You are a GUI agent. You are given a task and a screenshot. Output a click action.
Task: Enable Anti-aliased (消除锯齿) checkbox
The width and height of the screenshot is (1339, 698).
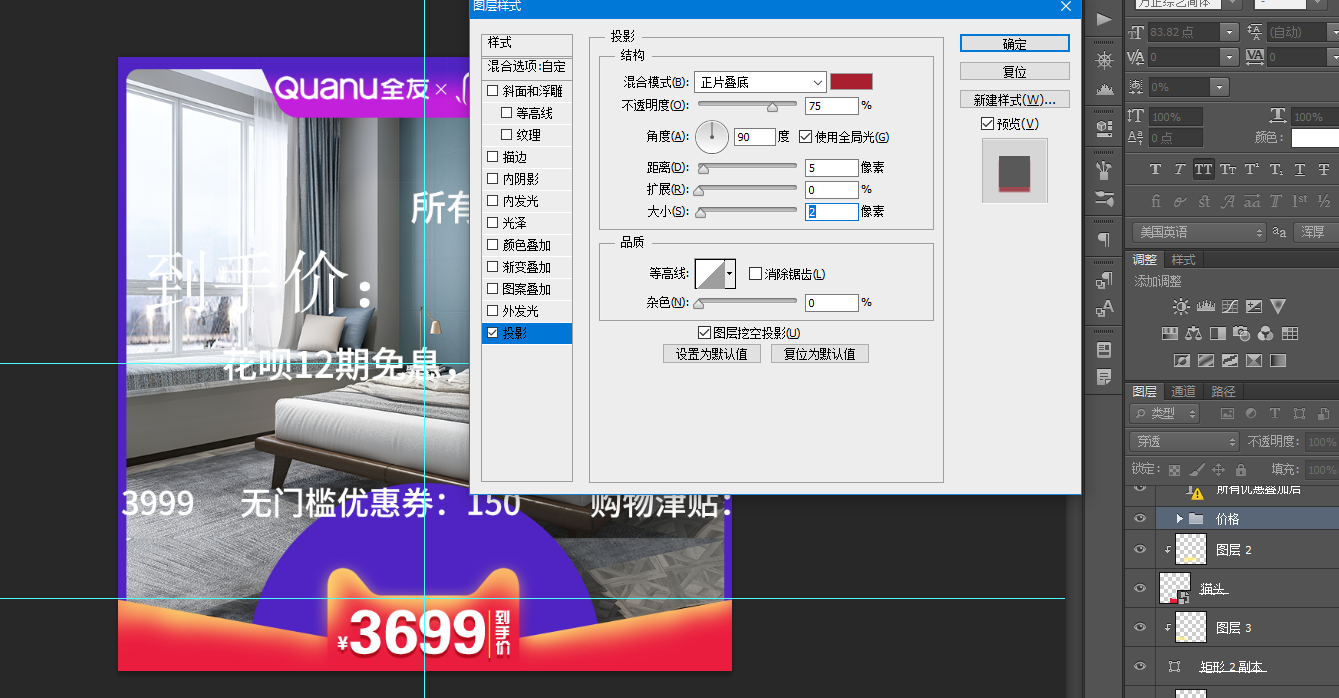(x=756, y=274)
